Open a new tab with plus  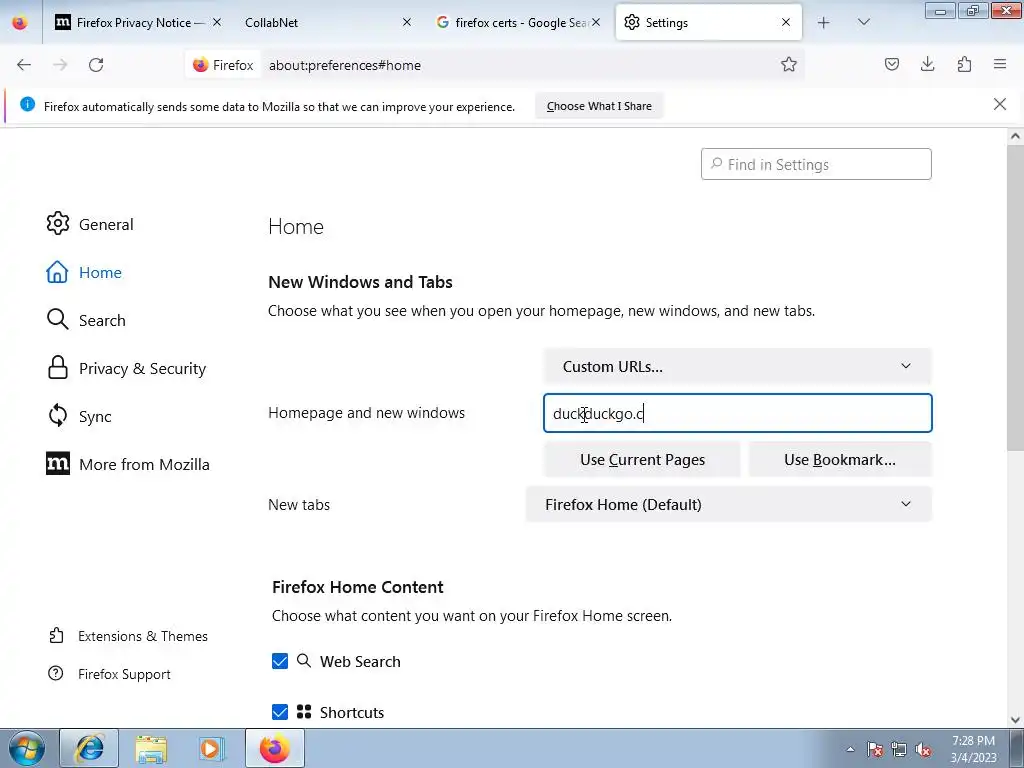pyautogui.click(x=824, y=22)
